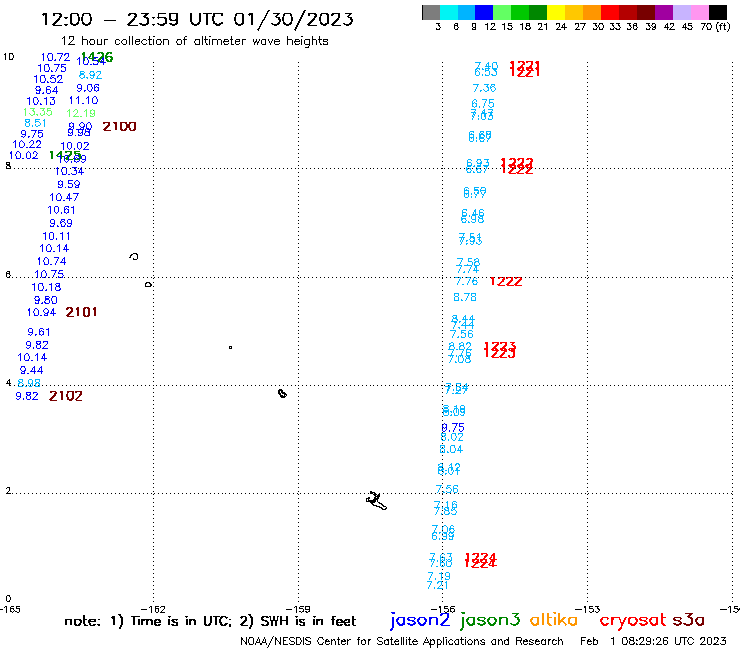Click the cyan swatch above label 6
Screen dimensions: 740x650
[x=449, y=12]
